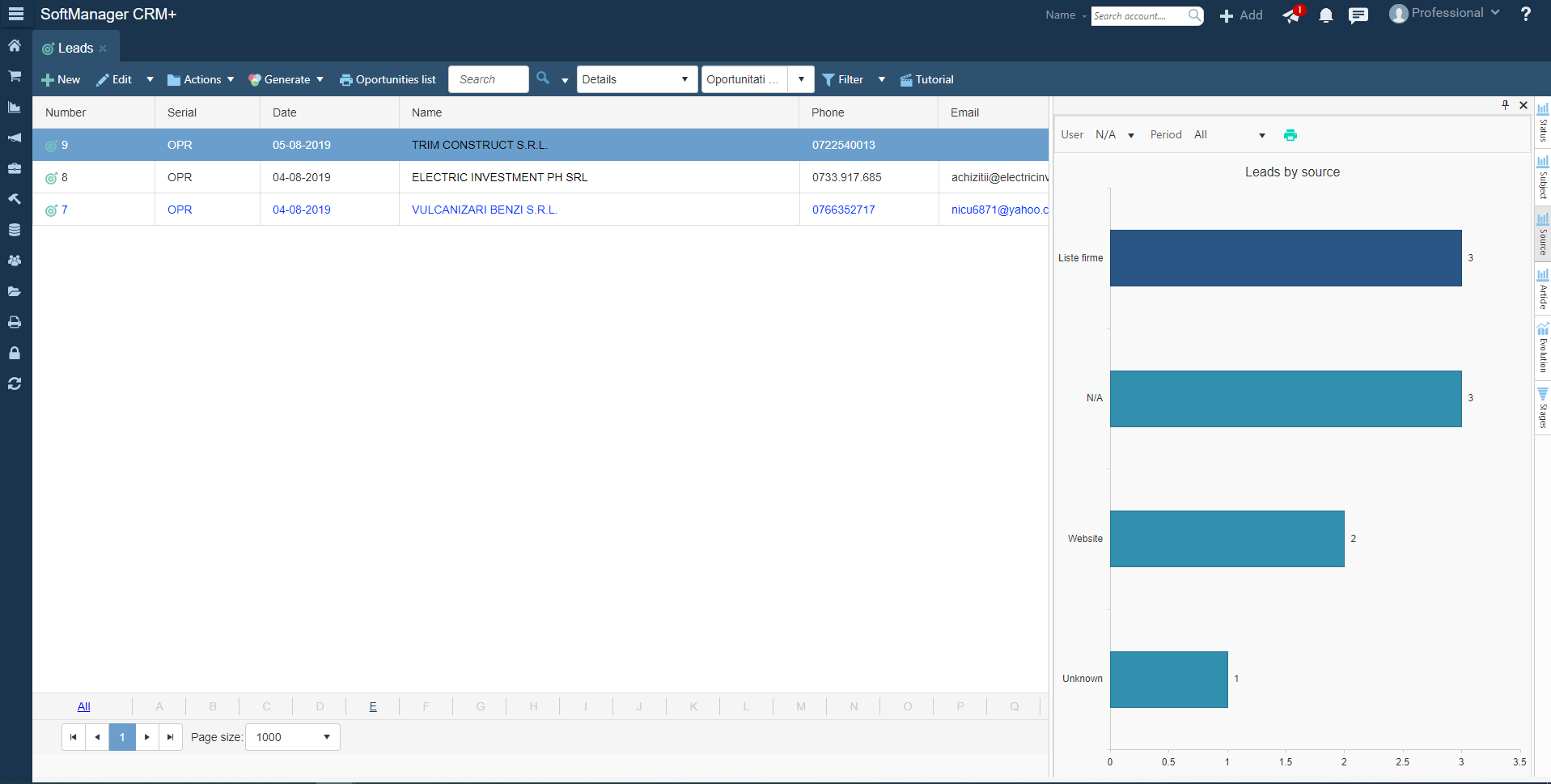Pin the chart panel
Image resolution: width=1551 pixels, height=784 pixels.
click(1505, 105)
